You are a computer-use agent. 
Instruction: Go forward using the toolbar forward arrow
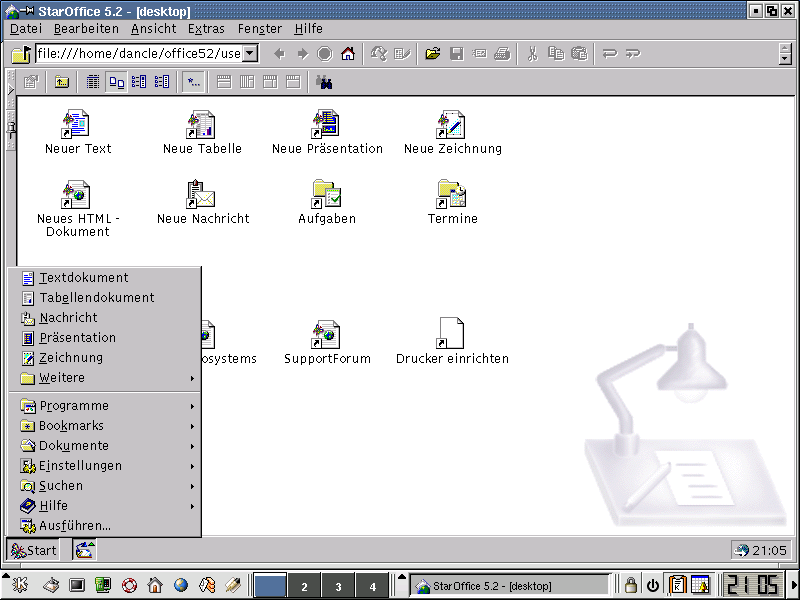point(303,54)
